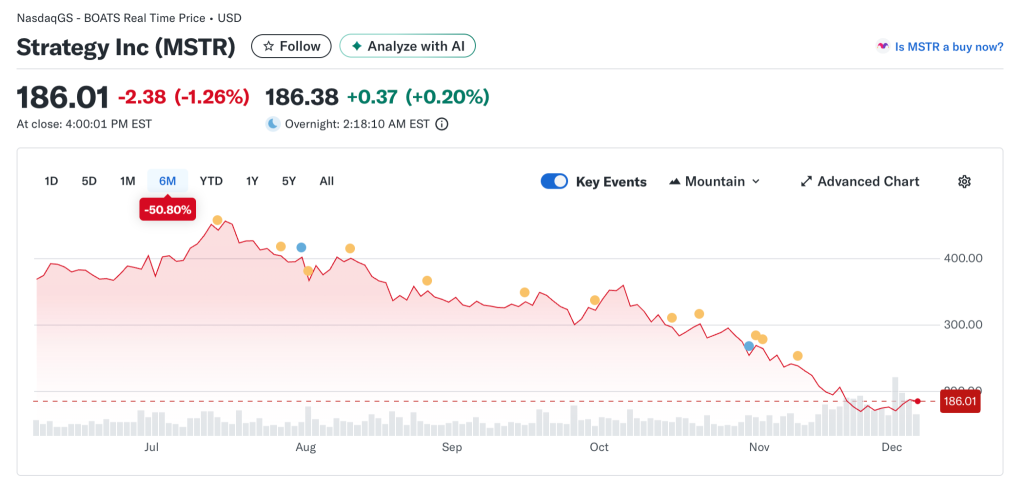The height and width of the screenshot is (484, 1024).
Task: Select the 1M time range
Action: coord(127,181)
